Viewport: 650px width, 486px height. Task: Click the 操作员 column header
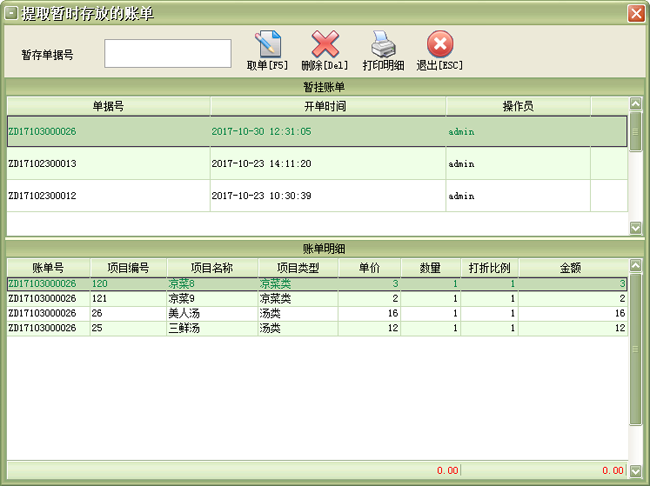(x=518, y=105)
